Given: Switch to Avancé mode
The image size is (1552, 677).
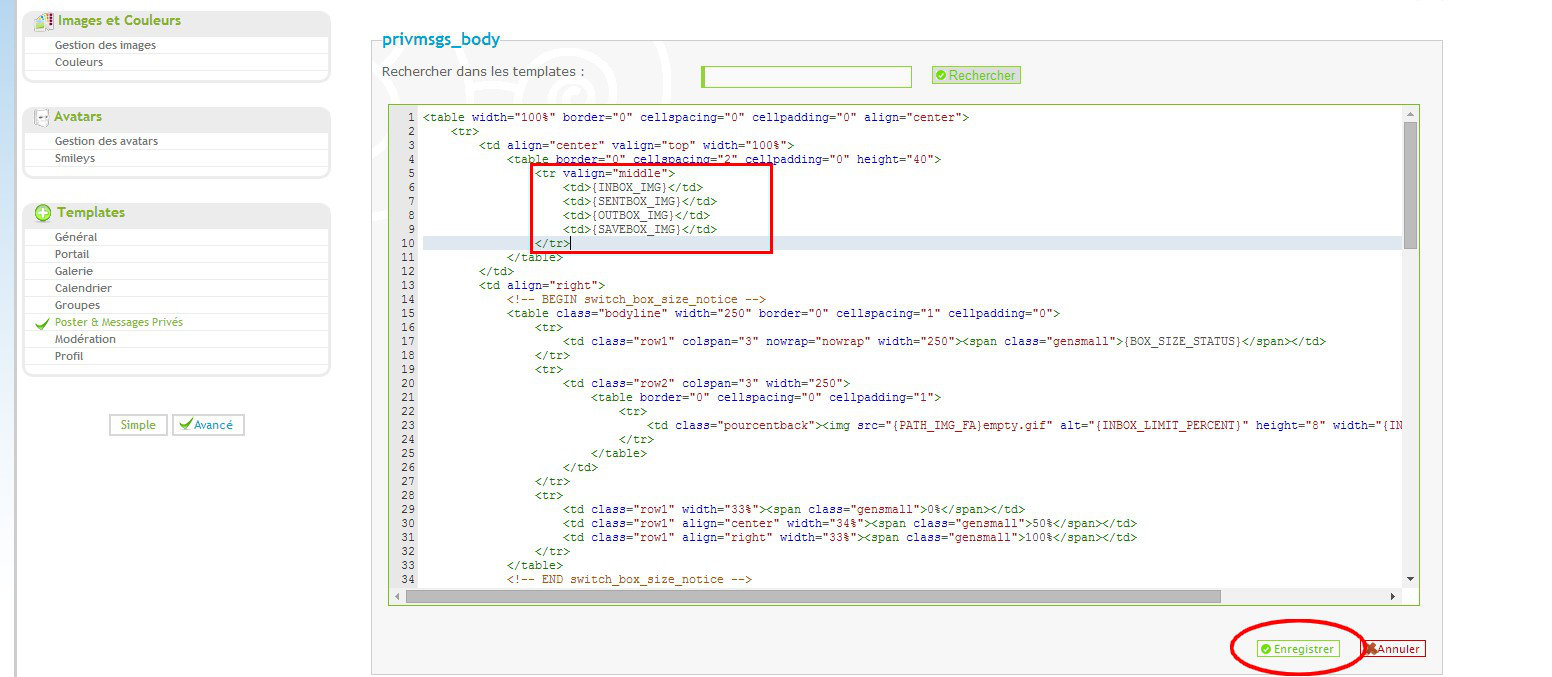Looking at the screenshot, I should [x=208, y=425].
